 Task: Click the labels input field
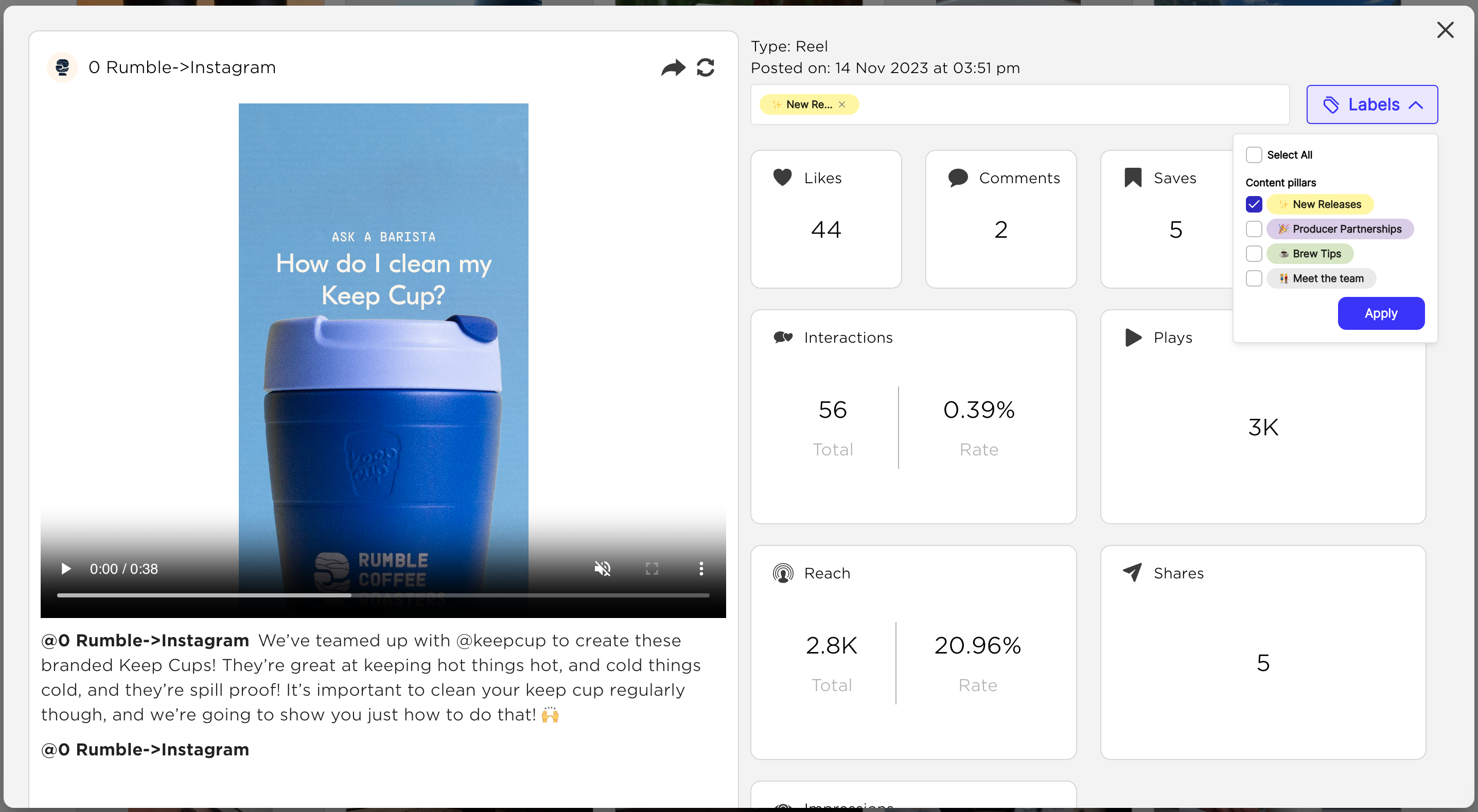coord(1019,104)
